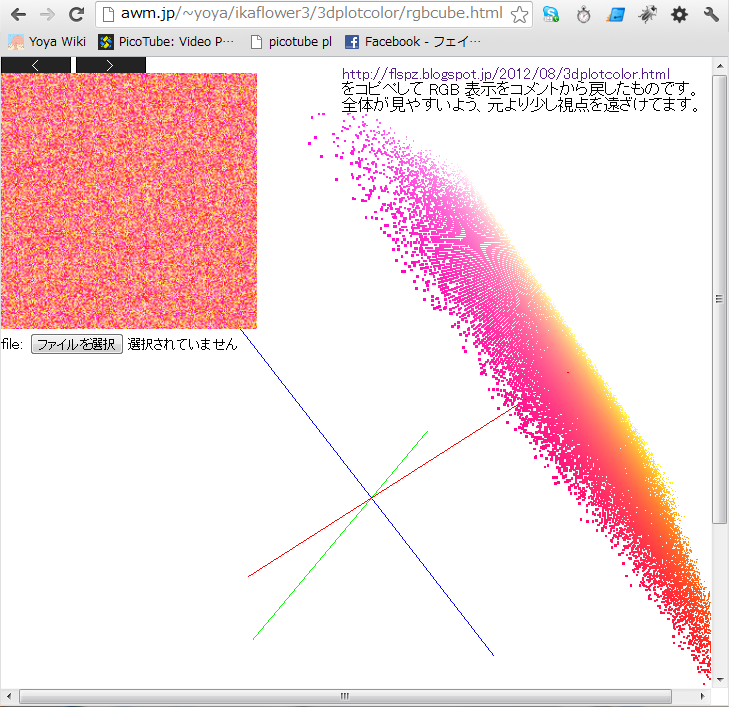Open the Skype extension icon
This screenshot has width=729, height=707.
pos(551,15)
